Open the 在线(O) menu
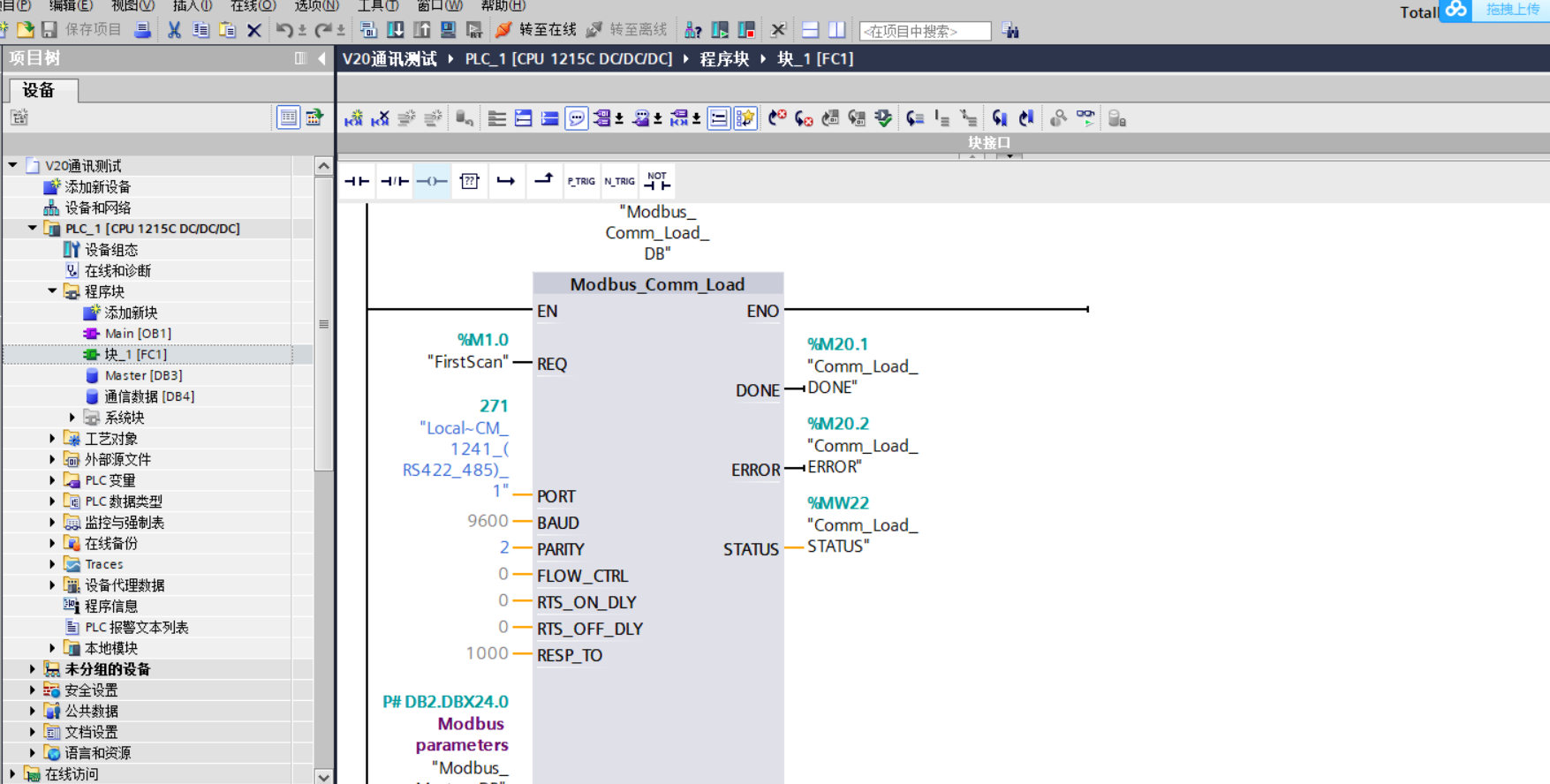The image size is (1550, 784). coord(253,5)
